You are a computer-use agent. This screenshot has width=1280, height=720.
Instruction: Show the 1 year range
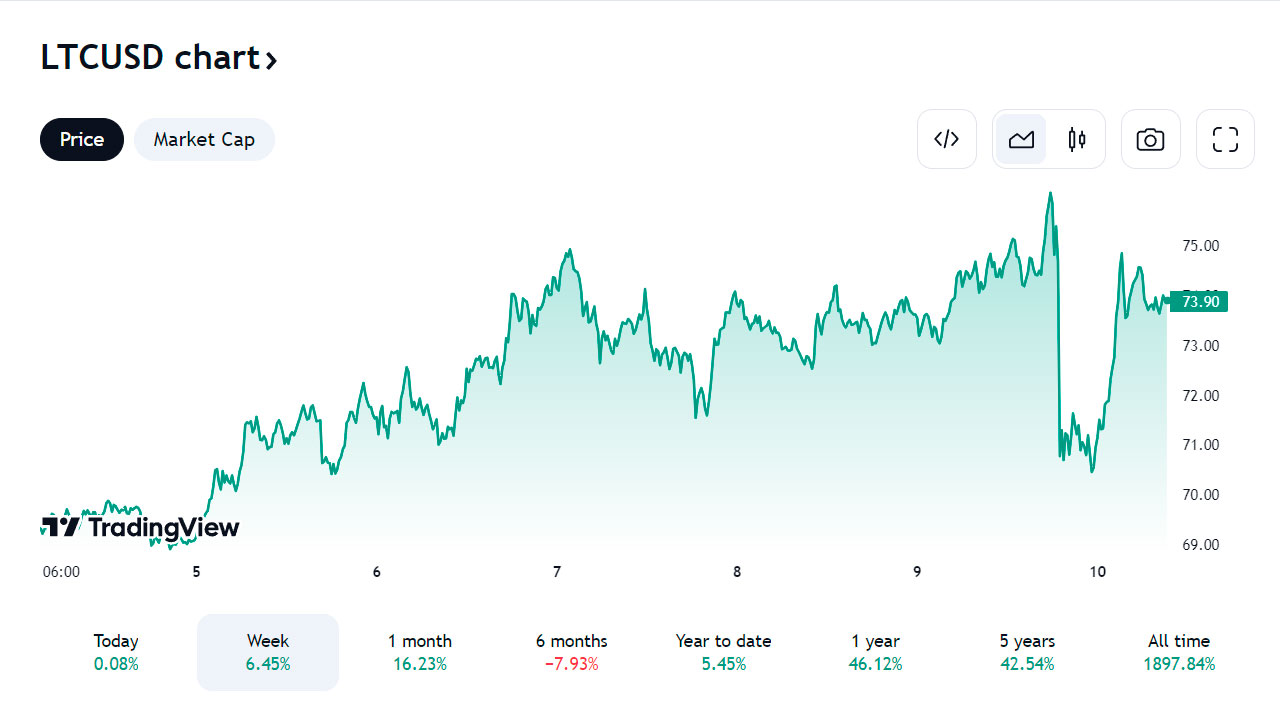tap(876, 652)
